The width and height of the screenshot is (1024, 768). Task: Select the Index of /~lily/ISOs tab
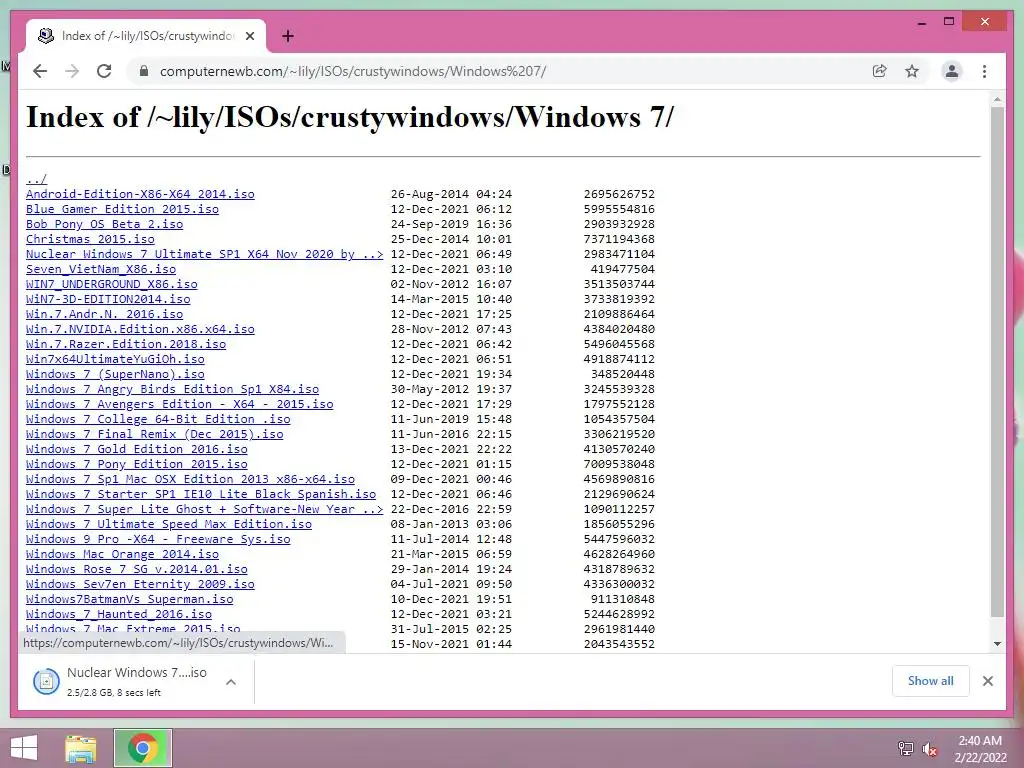(146, 36)
